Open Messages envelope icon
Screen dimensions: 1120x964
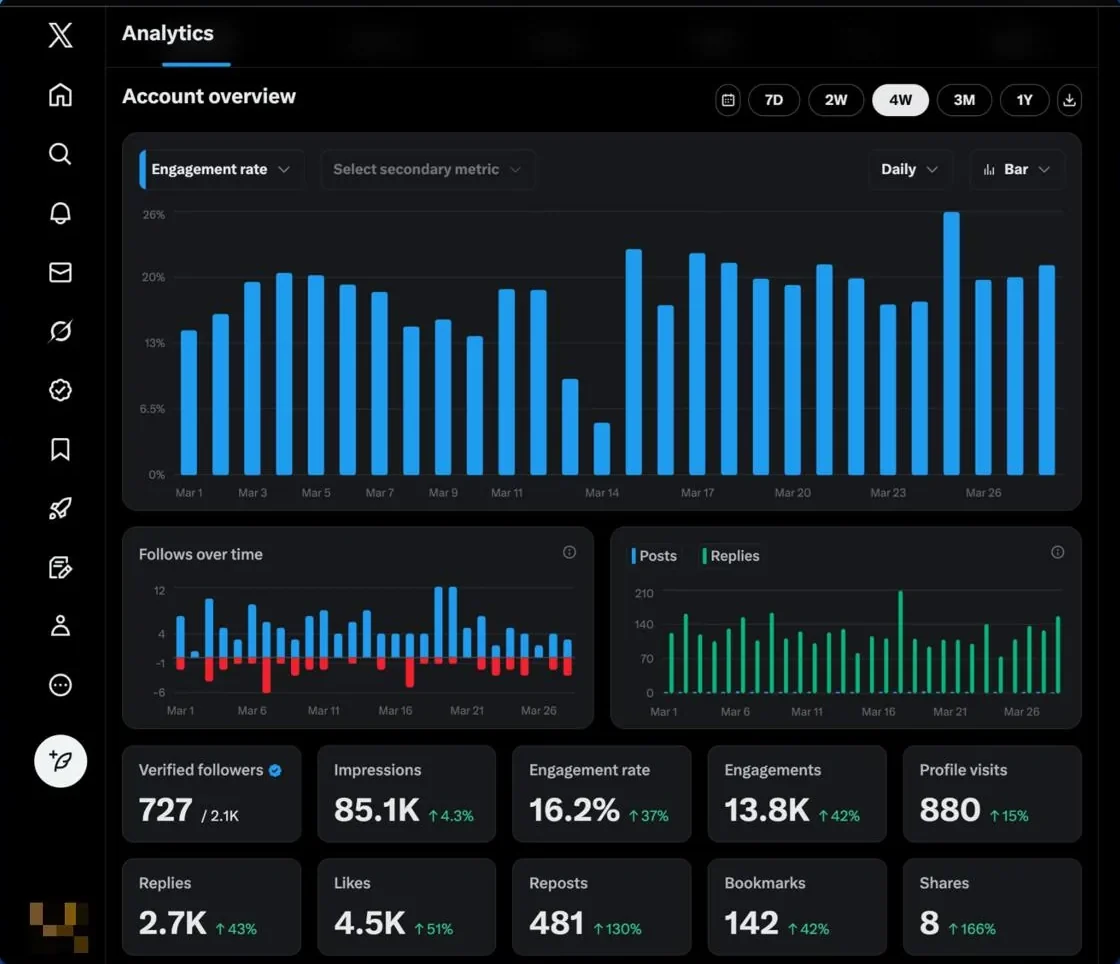pos(61,272)
